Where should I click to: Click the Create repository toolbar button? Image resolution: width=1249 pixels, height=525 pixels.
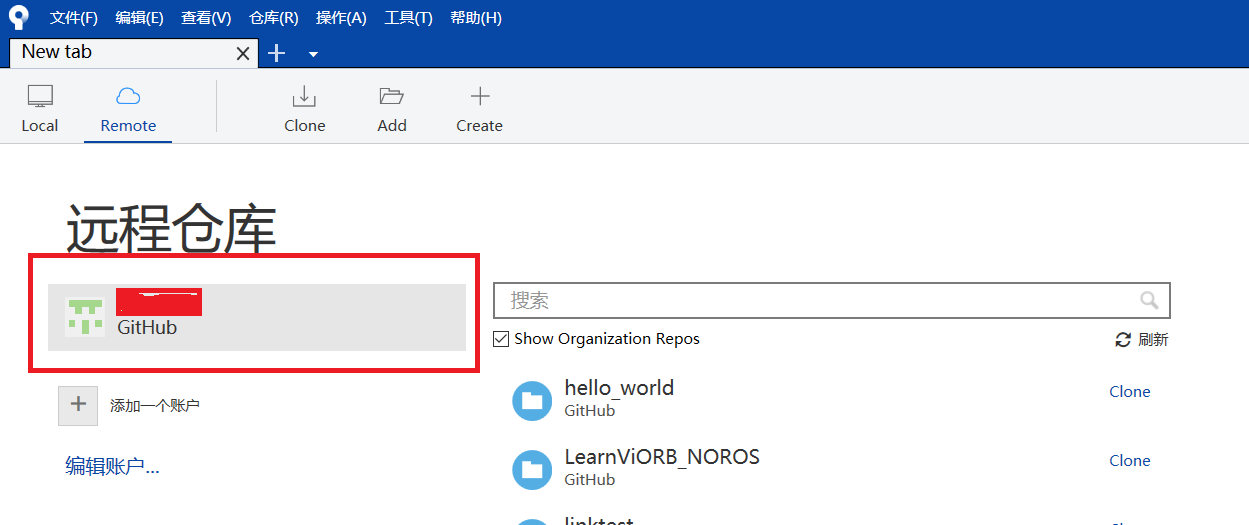479,110
